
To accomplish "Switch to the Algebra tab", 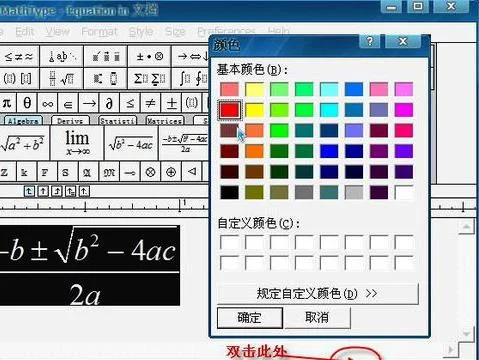I will pos(23,121).
